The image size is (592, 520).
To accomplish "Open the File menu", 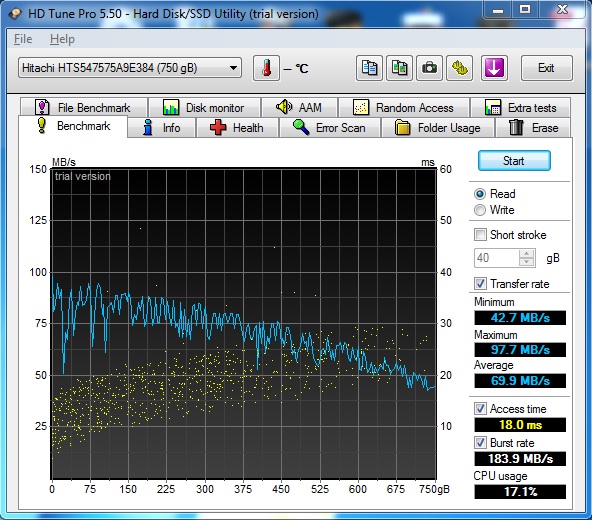I will (x=23, y=39).
